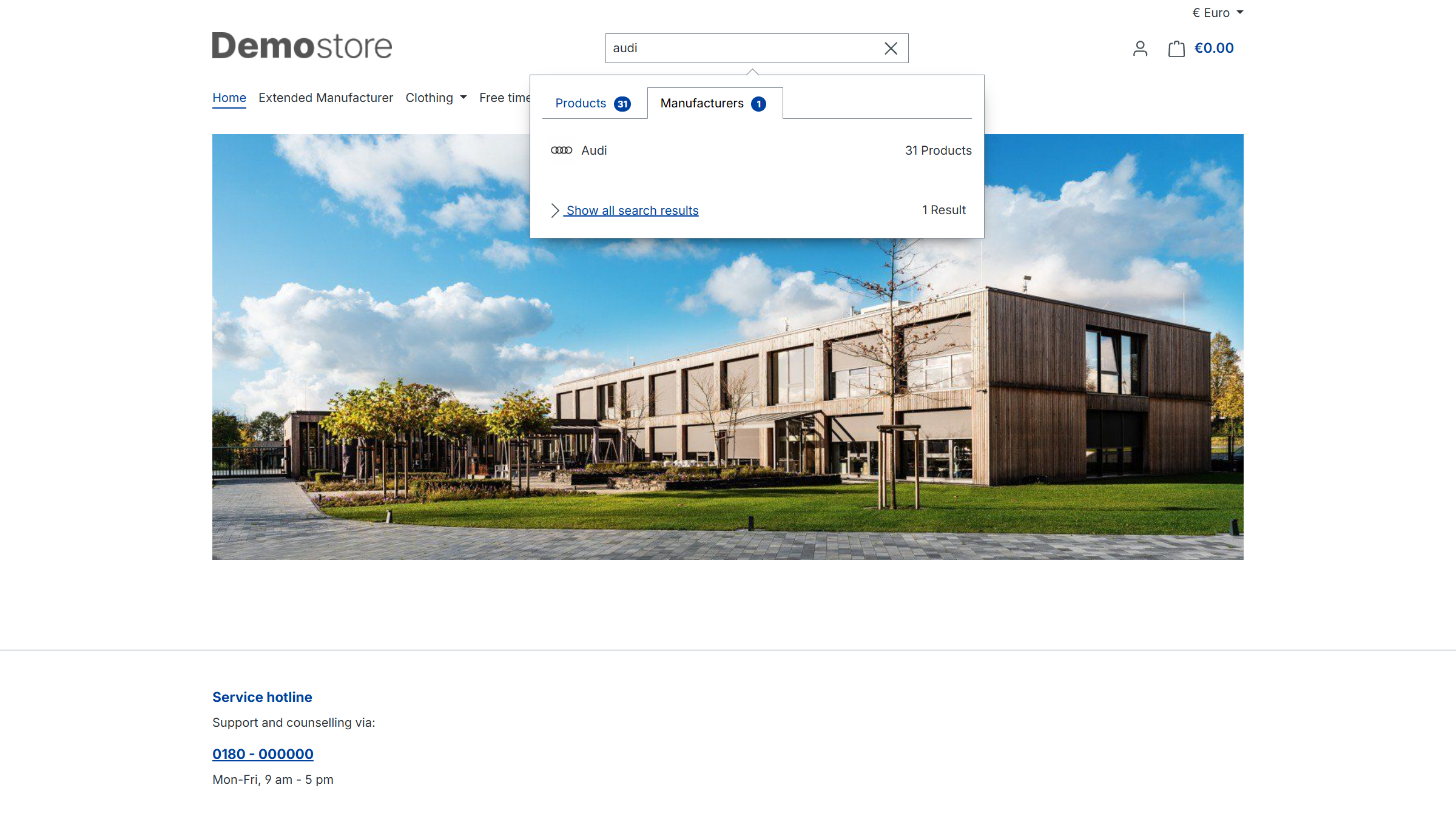This screenshot has width=1456, height=819.
Task: Call the 0180 - 000000 hotline link
Action: (263, 754)
